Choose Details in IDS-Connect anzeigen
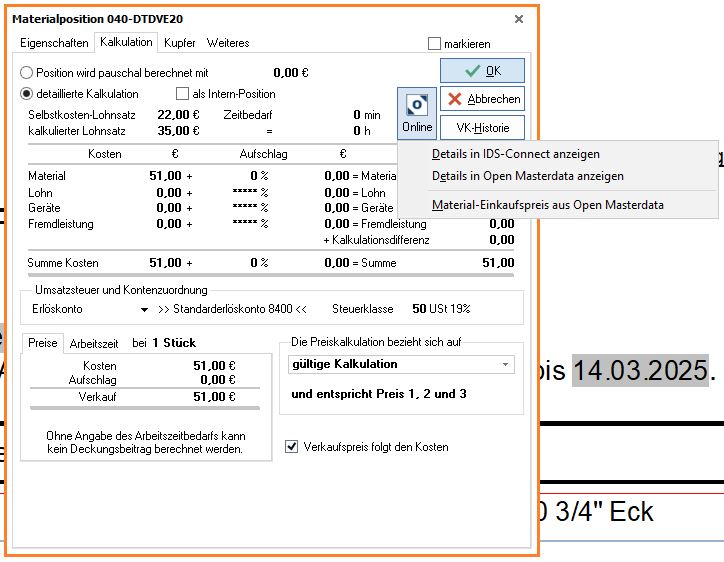 pos(515,154)
